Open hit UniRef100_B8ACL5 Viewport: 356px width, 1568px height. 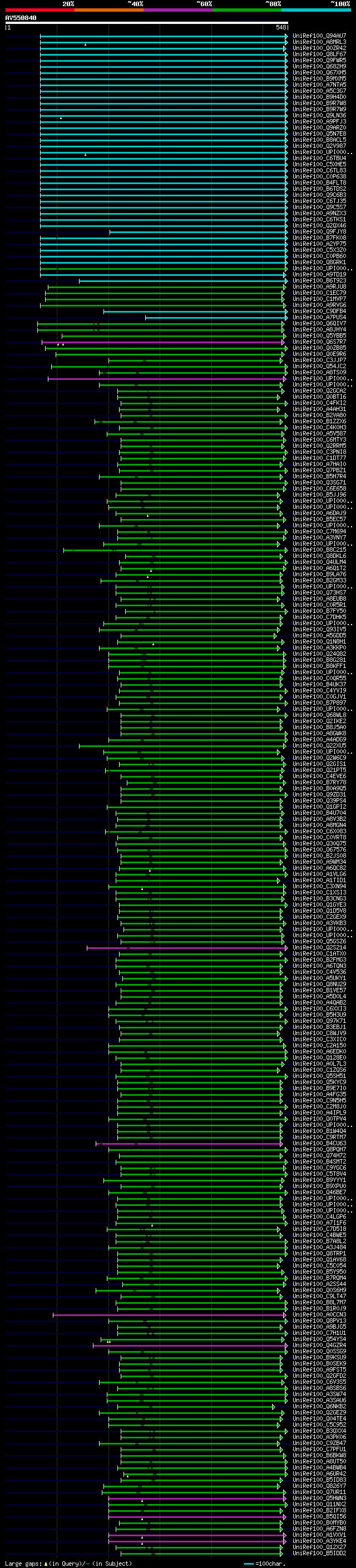coord(319,140)
